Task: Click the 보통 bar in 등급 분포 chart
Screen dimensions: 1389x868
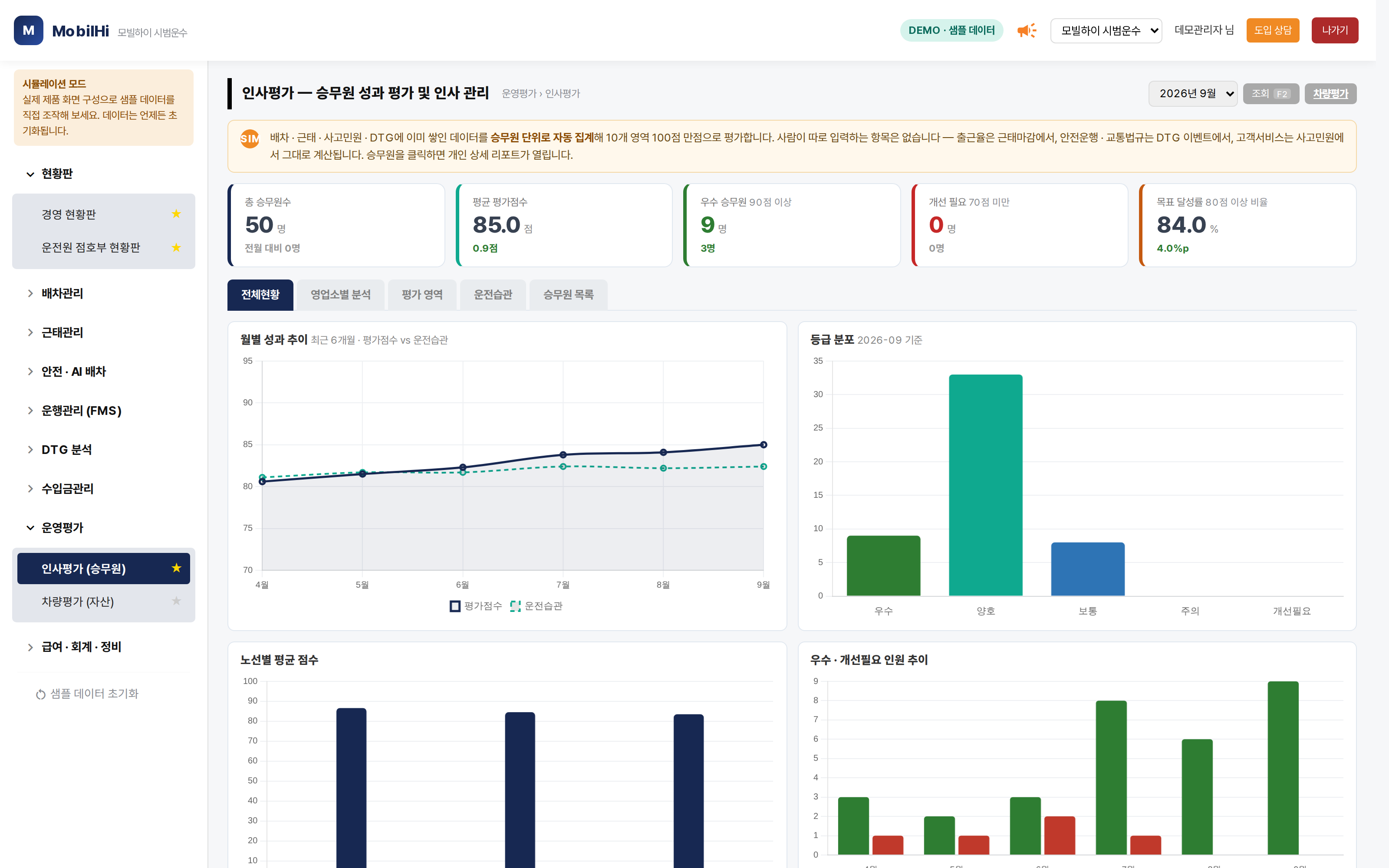Action: (1088, 569)
